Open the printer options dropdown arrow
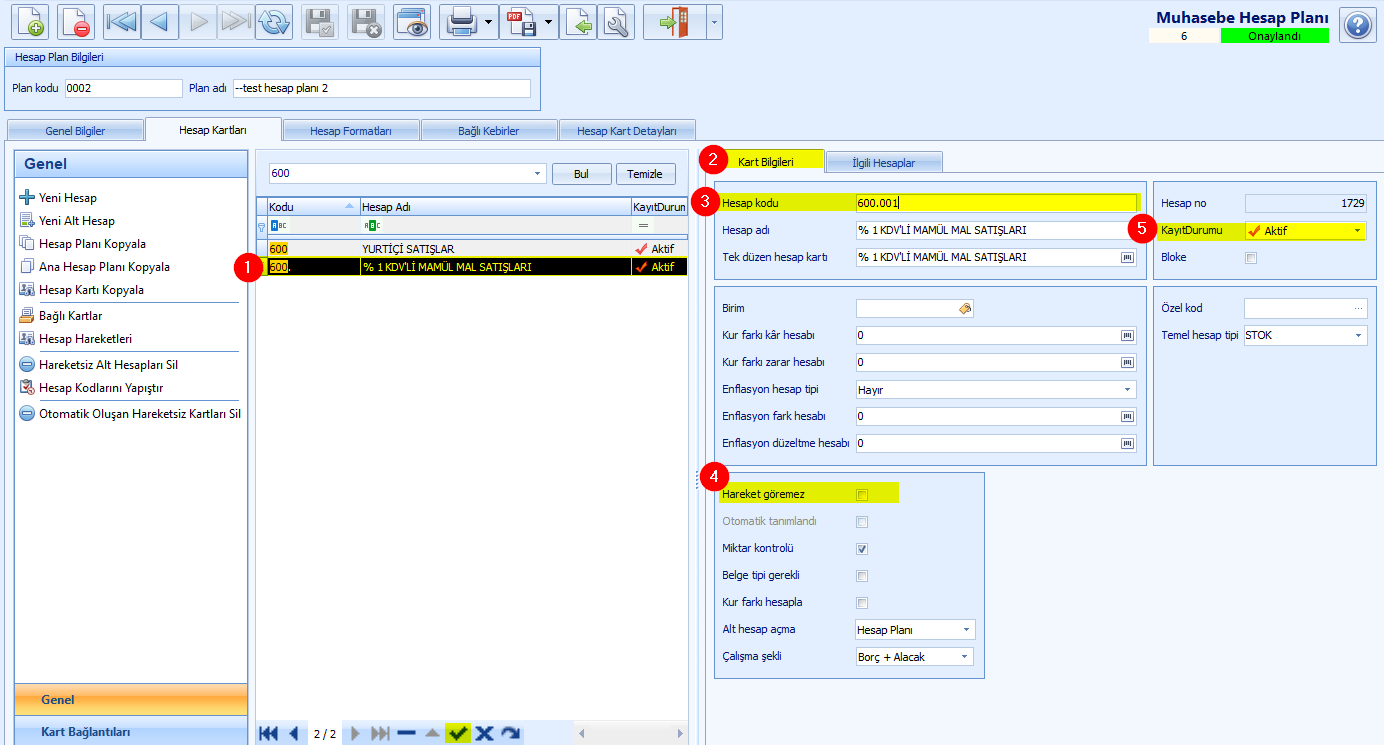Screen dimensions: 1384x745 489,21
